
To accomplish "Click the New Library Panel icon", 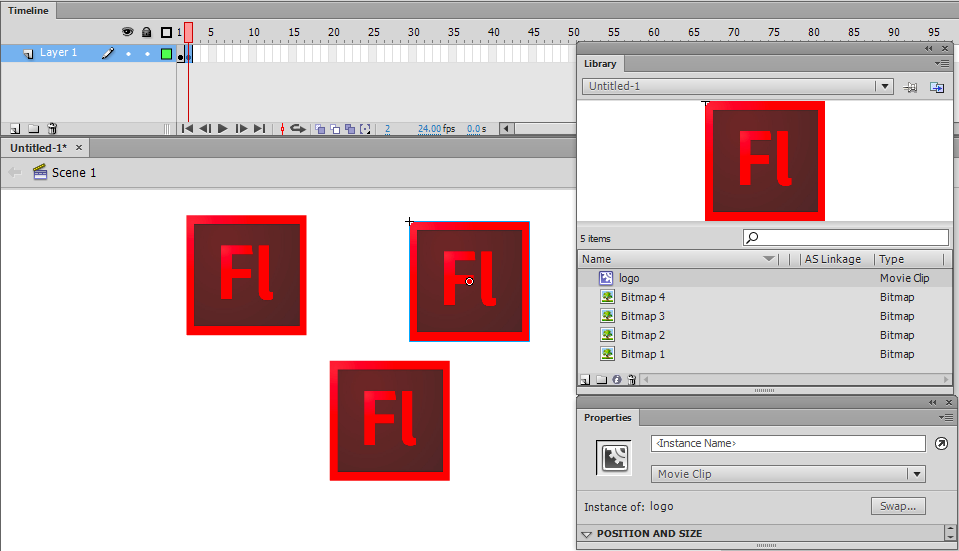I will (937, 87).
